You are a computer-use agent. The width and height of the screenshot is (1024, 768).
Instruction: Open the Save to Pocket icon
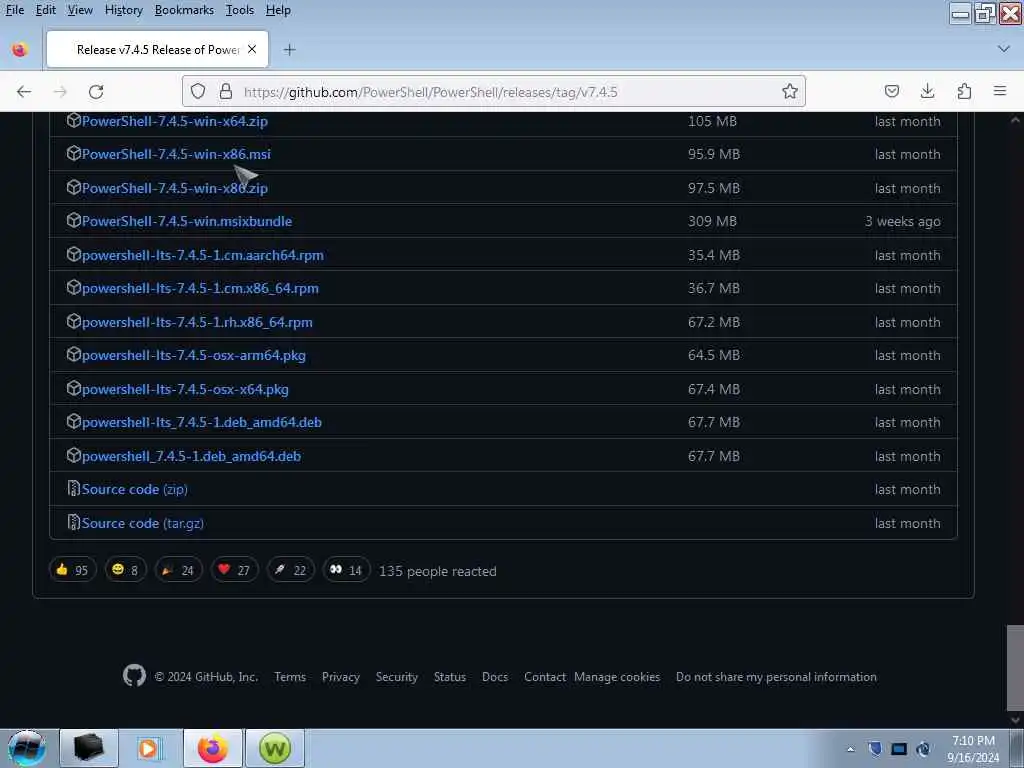pyautogui.click(x=891, y=91)
